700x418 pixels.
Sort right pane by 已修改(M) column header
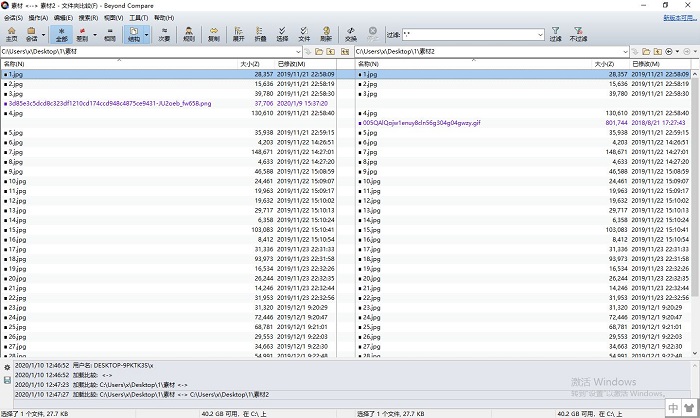(x=660, y=64)
